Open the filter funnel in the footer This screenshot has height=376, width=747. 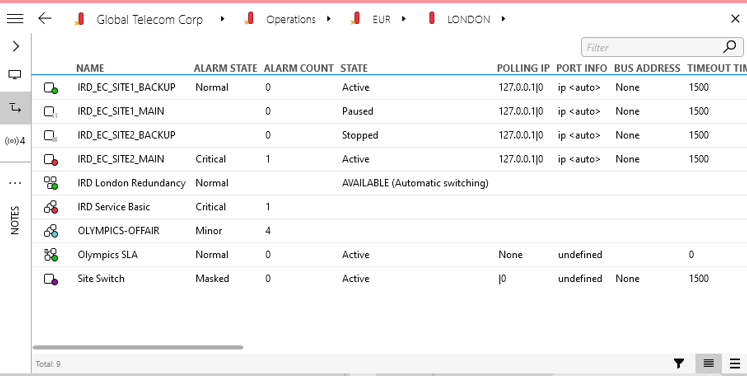point(679,364)
